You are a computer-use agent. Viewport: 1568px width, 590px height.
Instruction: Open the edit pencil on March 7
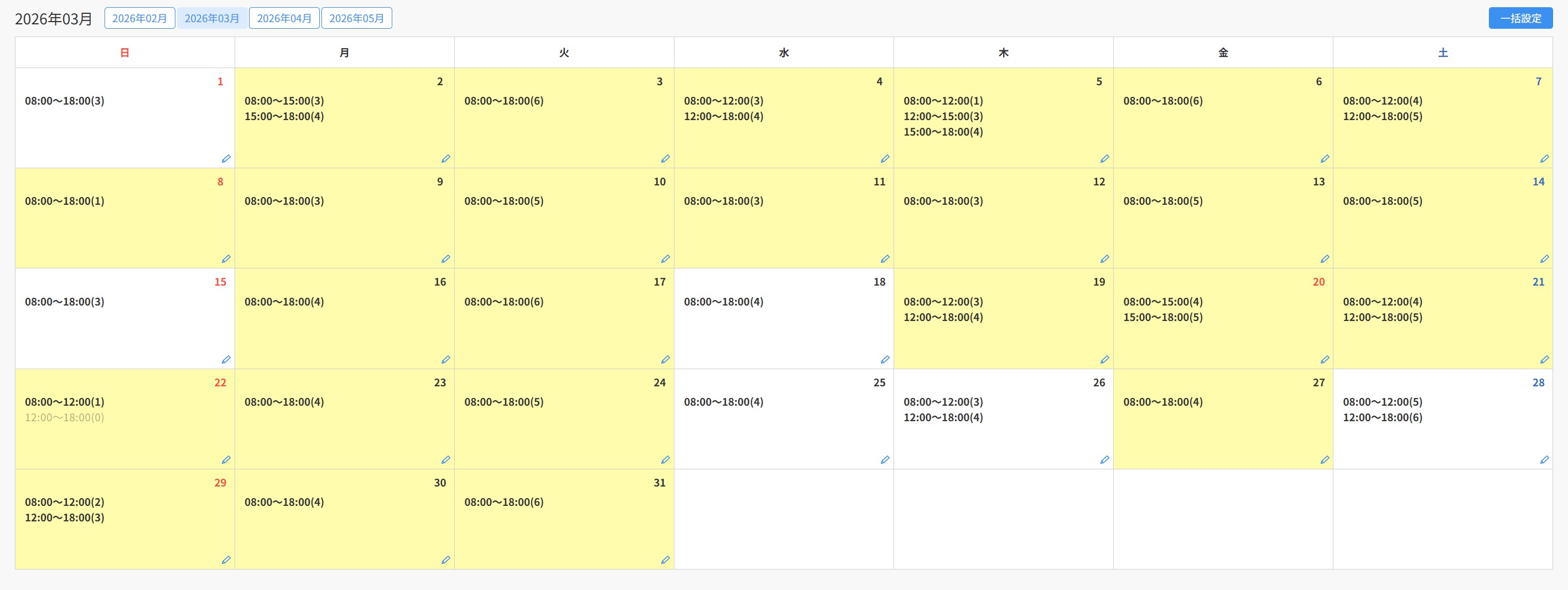(1544, 159)
